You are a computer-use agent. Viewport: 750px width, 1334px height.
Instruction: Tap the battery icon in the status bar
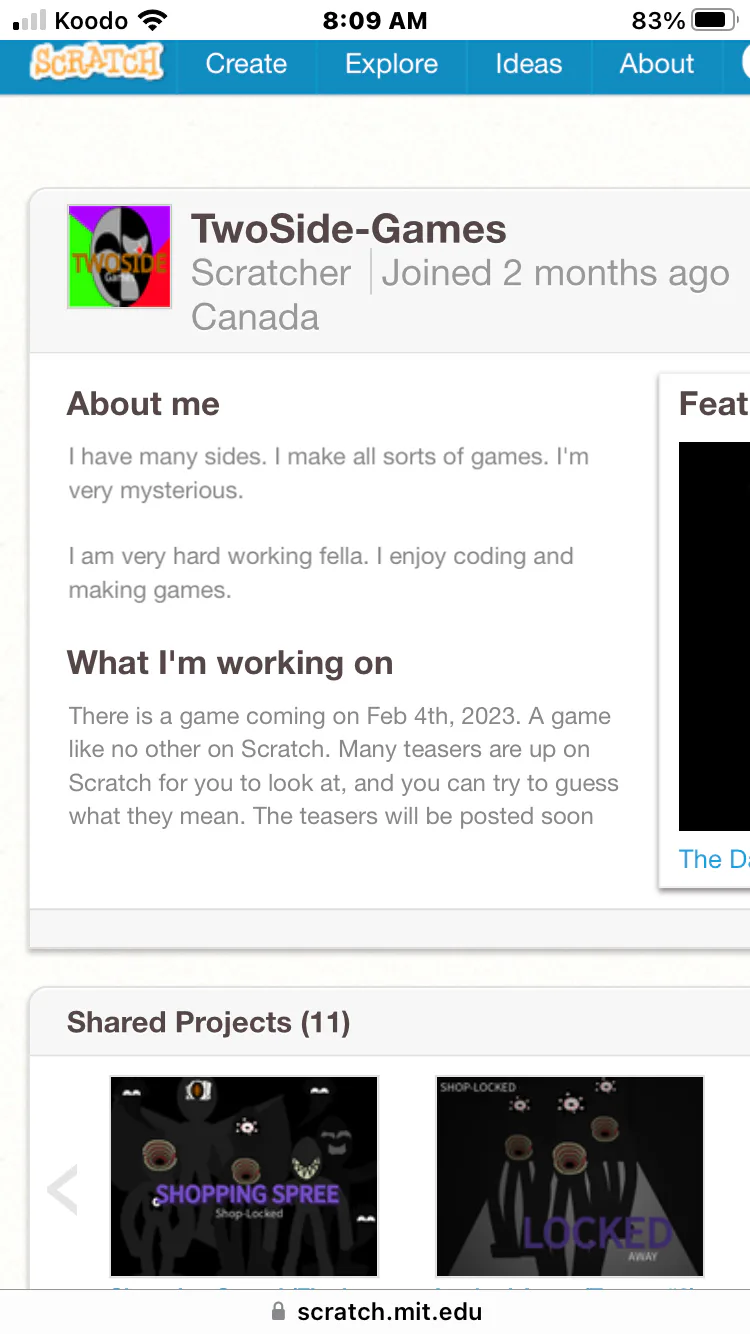coord(714,20)
